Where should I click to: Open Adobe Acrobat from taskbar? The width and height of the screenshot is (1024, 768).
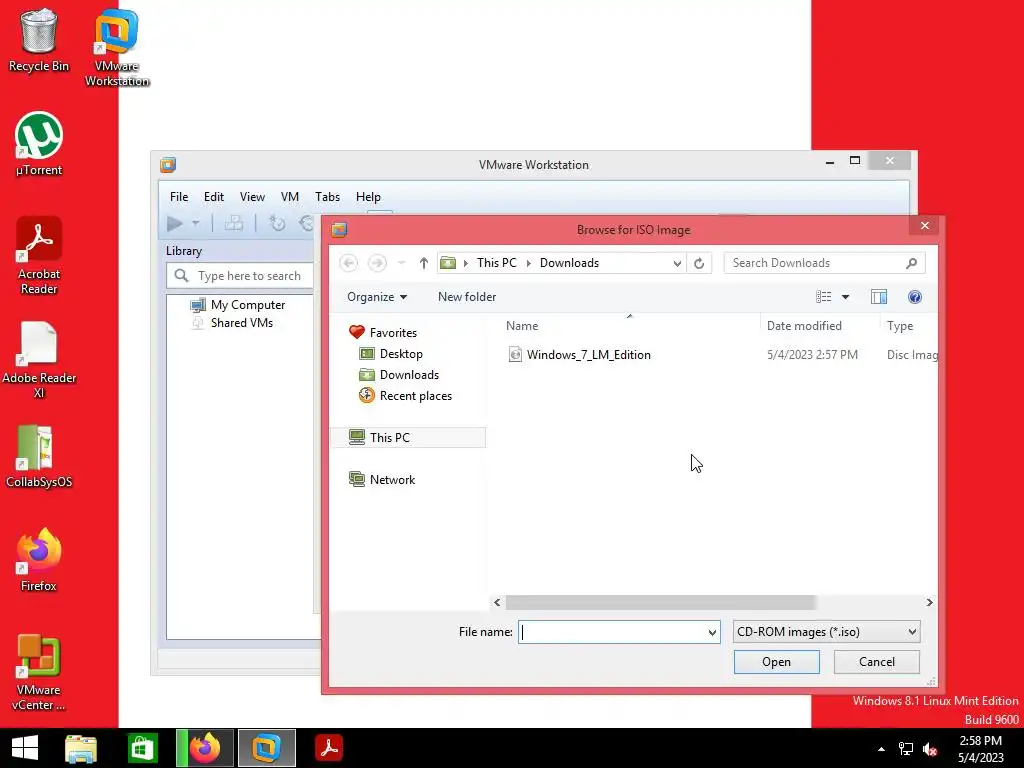click(328, 748)
